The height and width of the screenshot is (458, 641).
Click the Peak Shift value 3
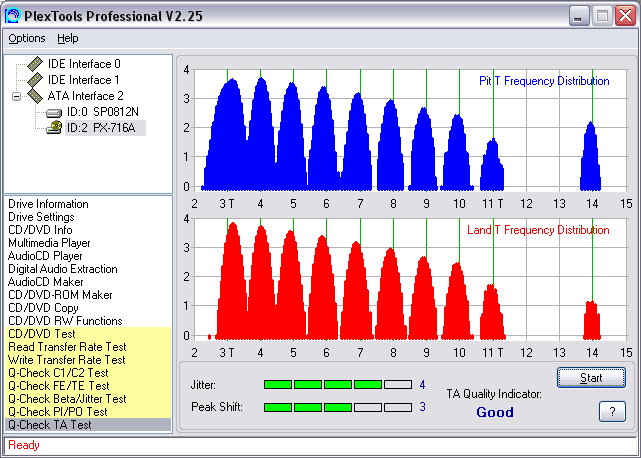click(422, 407)
